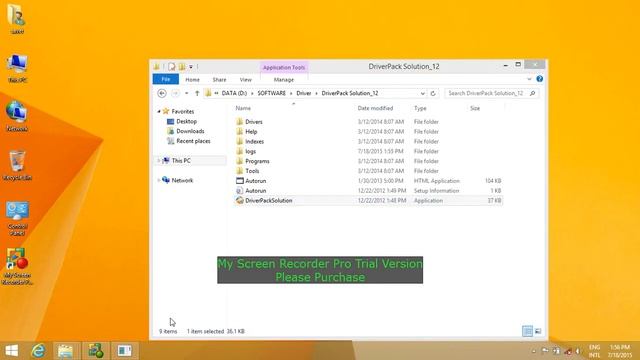Open My Screen Recorder Pro desktop shortcut

pyautogui.click(x=17, y=267)
